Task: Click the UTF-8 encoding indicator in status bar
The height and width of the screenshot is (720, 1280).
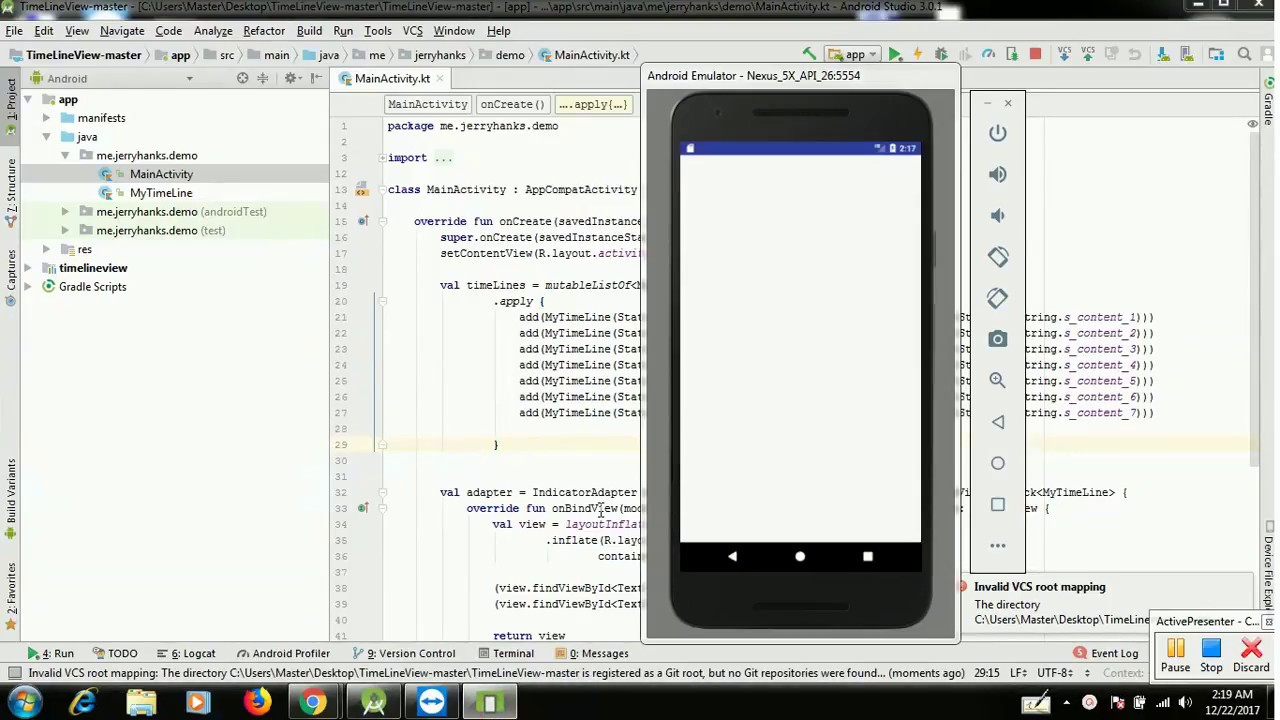Action: click(x=1056, y=673)
